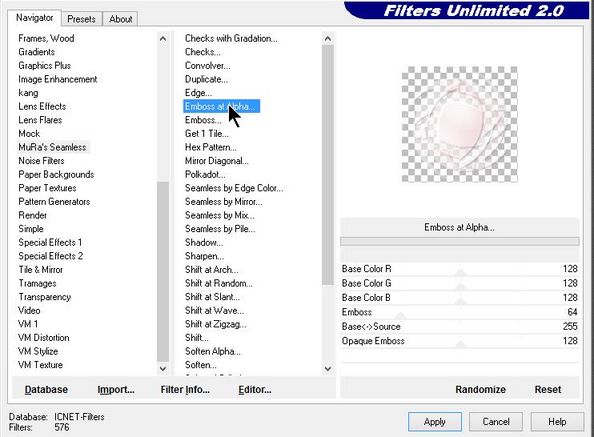The width and height of the screenshot is (594, 437).
Task: Select the Paper Textures category
Action: (47, 188)
